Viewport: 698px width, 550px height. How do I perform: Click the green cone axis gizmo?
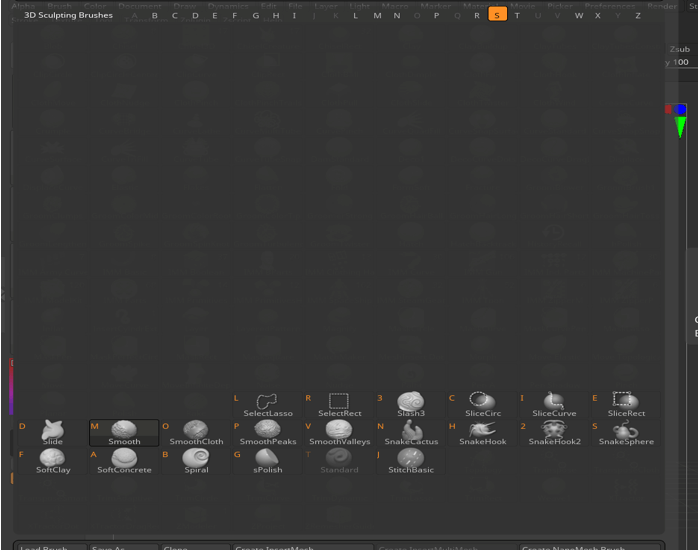[x=680, y=127]
